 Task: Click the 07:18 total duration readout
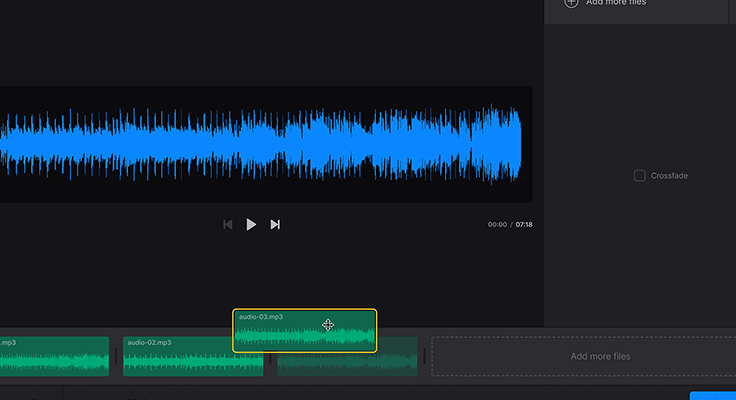tap(524, 224)
